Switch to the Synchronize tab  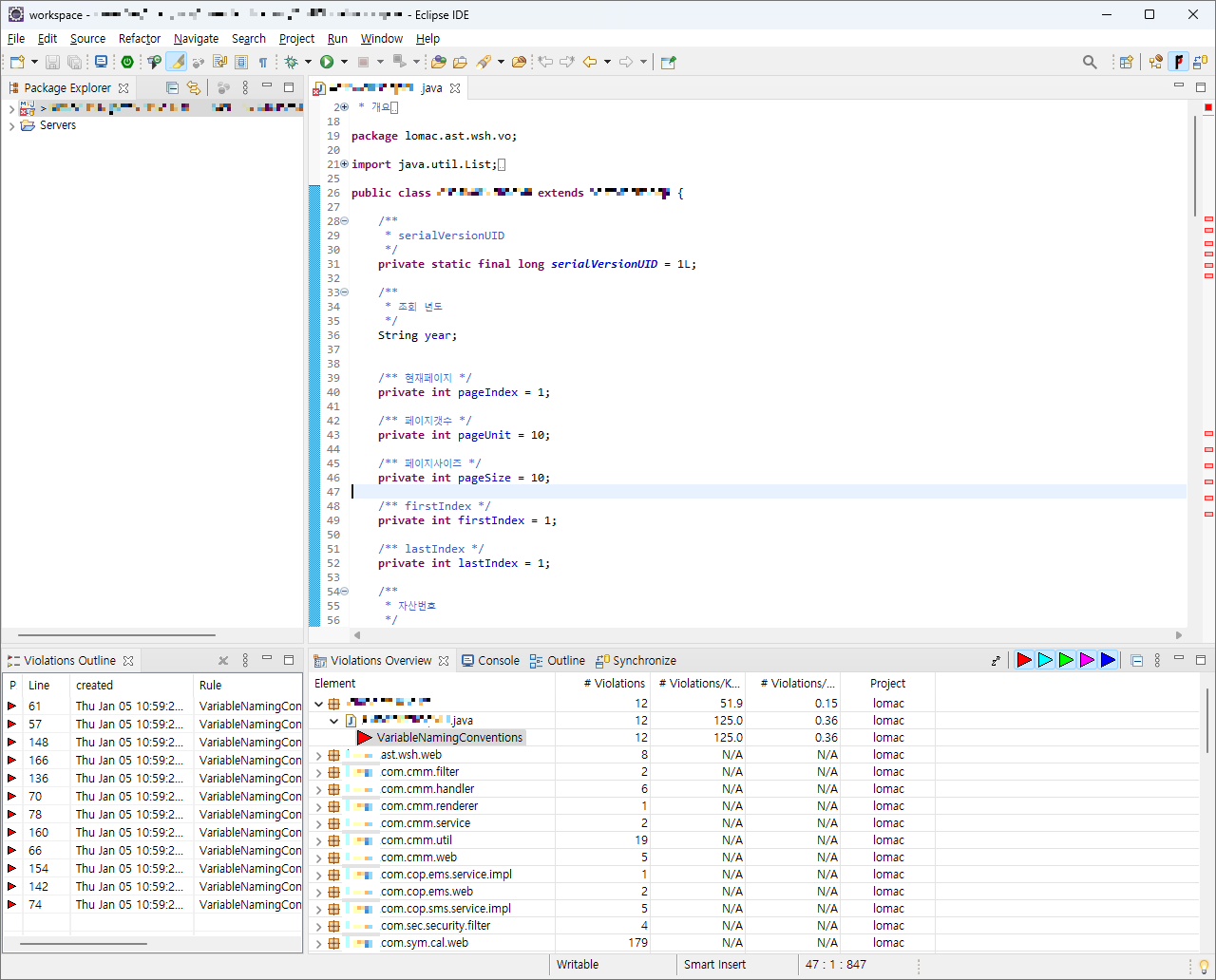click(636, 660)
